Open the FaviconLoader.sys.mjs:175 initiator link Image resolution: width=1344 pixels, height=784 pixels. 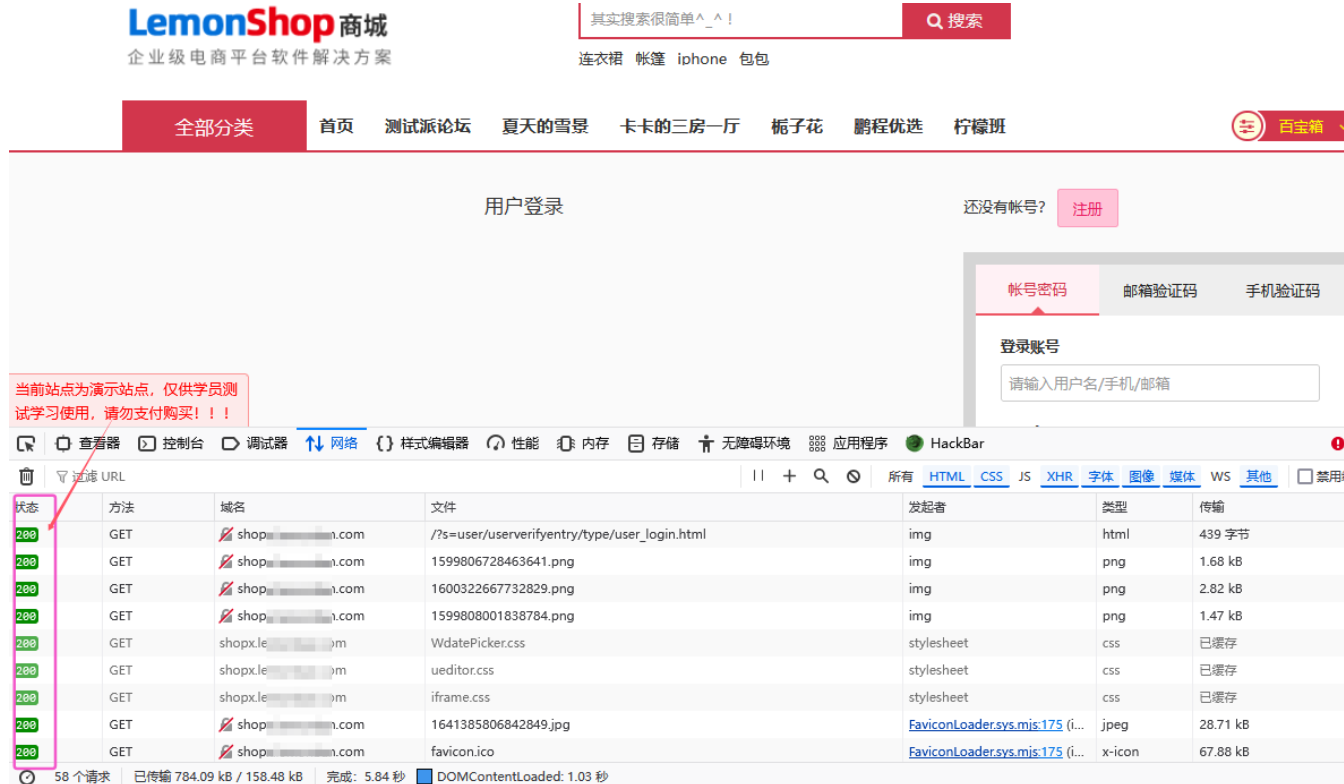point(985,723)
